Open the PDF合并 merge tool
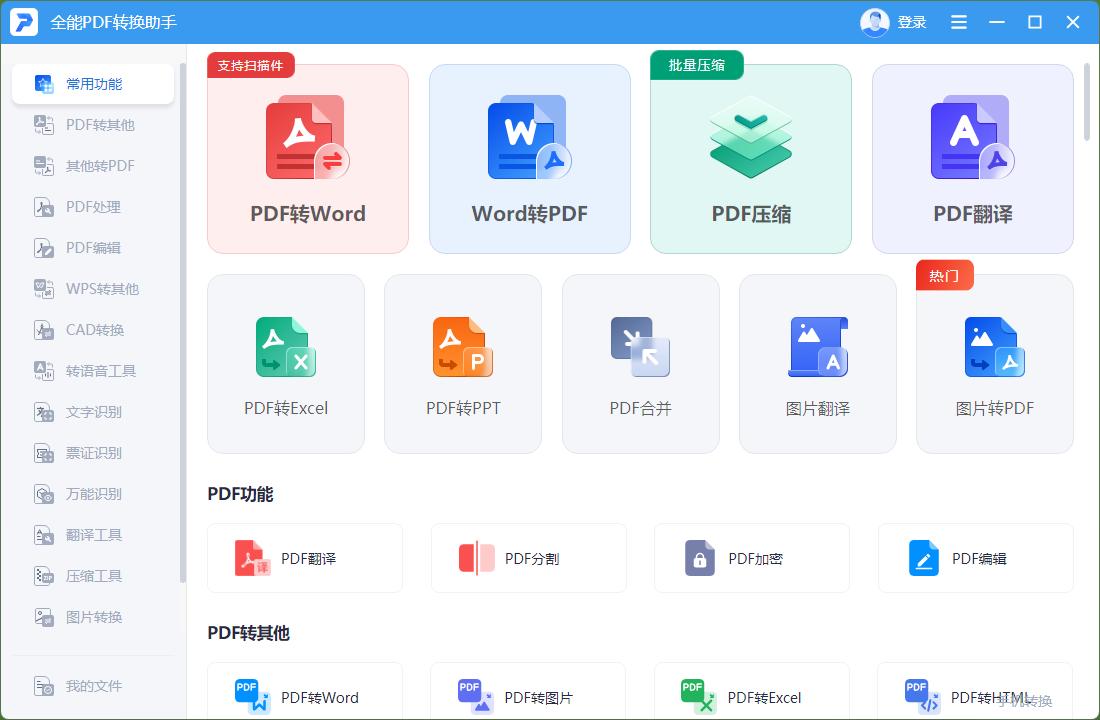The width and height of the screenshot is (1100, 720). pos(640,363)
